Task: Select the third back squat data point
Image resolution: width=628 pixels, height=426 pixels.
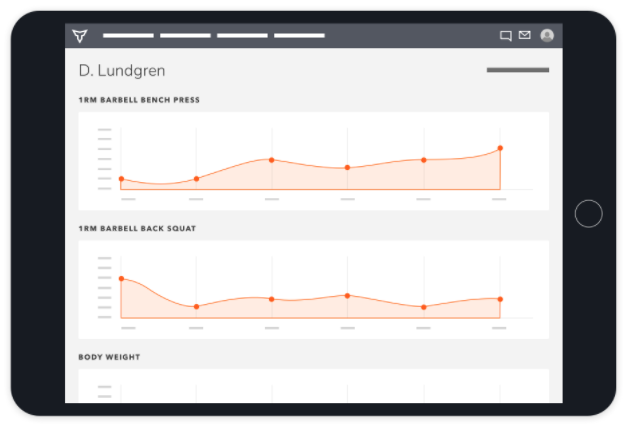Action: (272, 299)
